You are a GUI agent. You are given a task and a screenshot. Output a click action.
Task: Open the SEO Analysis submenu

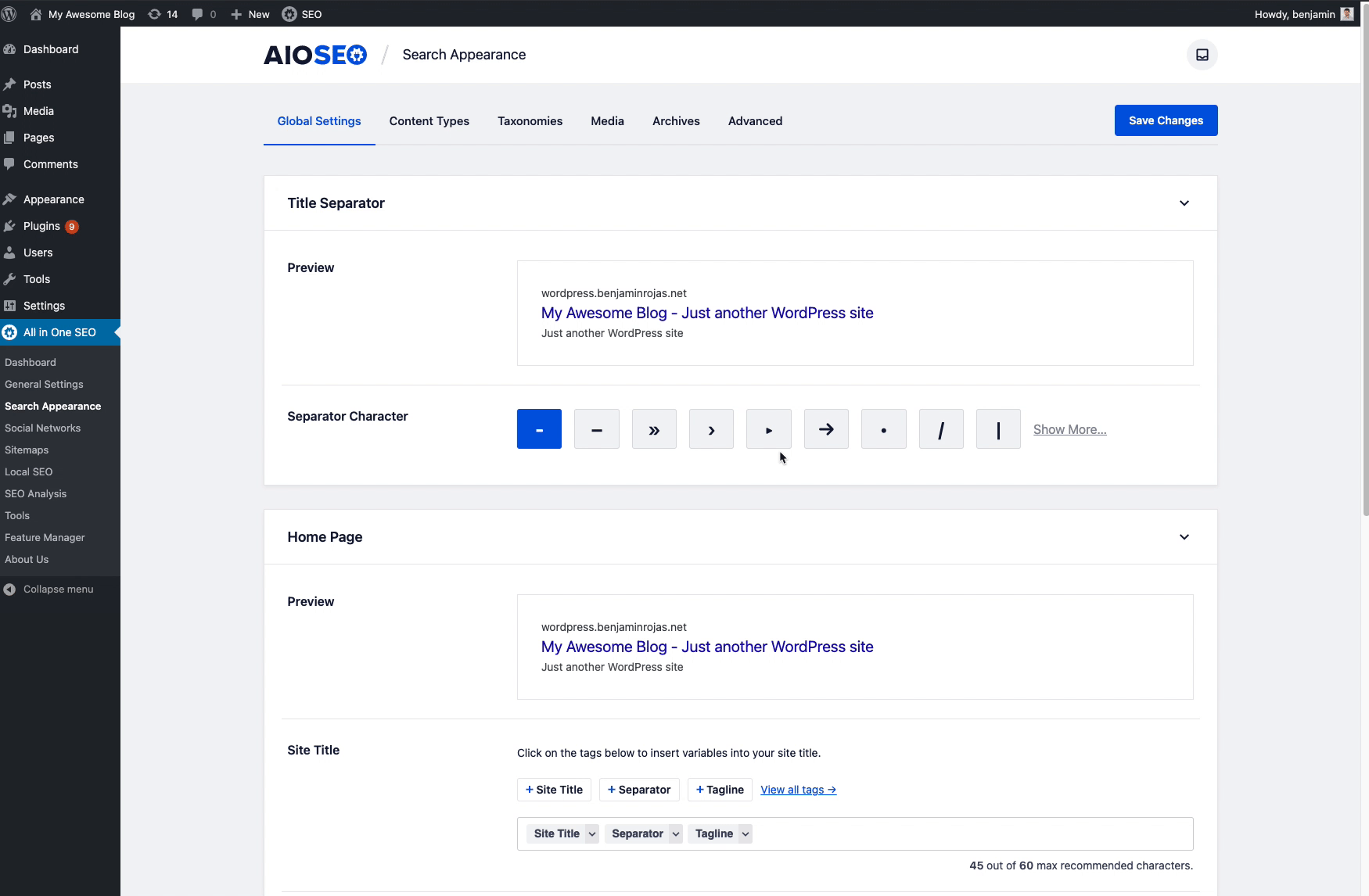(x=35, y=494)
